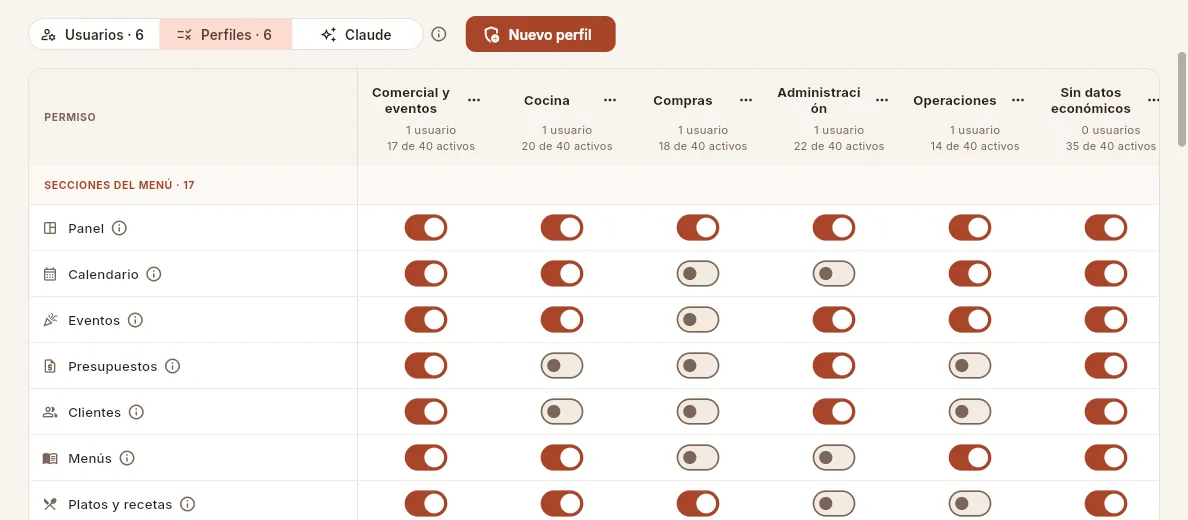1188x520 pixels.
Task: Enable Calendario for Administración
Action: point(833,274)
